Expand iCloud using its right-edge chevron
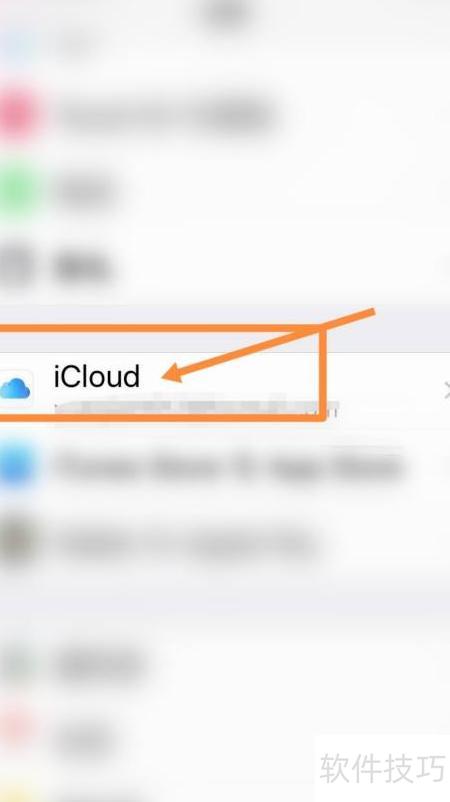The image size is (450, 802). click(447, 391)
